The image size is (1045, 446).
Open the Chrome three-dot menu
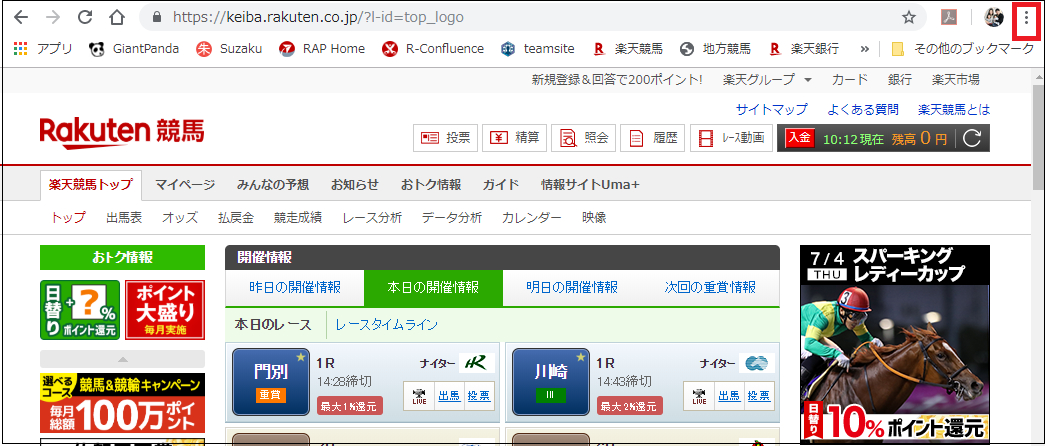[x=1026, y=18]
